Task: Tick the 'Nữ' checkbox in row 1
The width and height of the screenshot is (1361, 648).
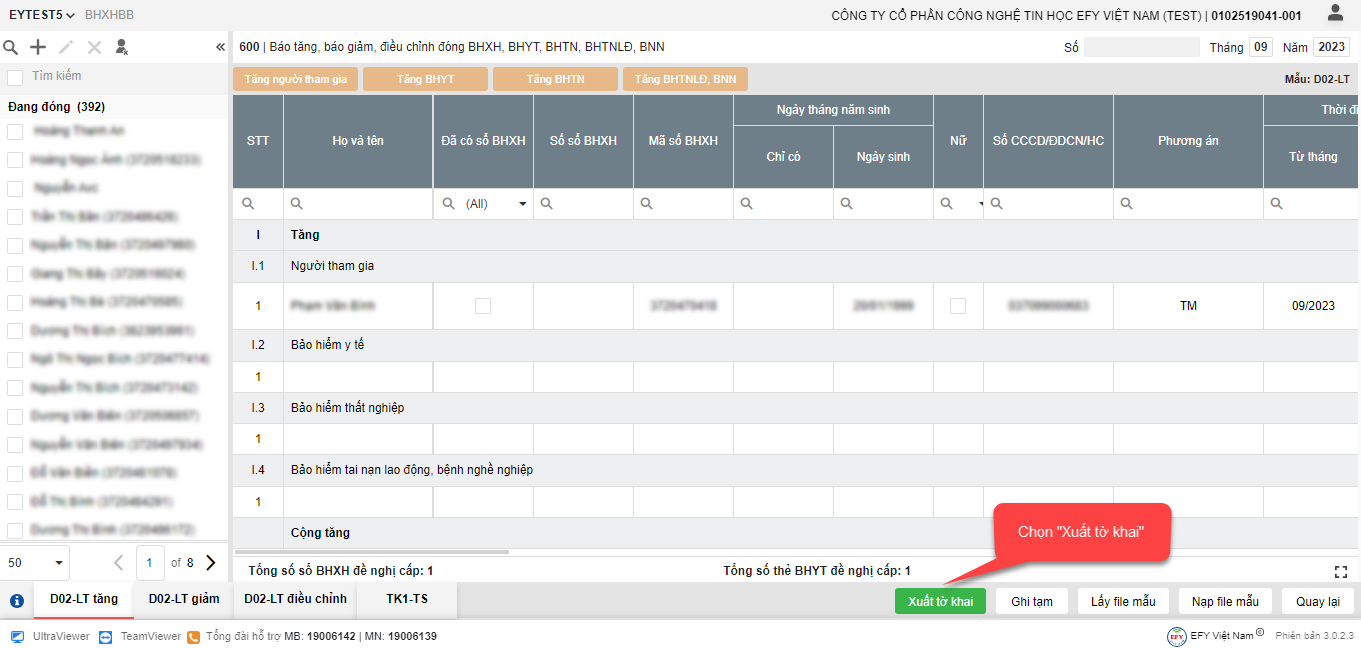Action: coord(958,306)
